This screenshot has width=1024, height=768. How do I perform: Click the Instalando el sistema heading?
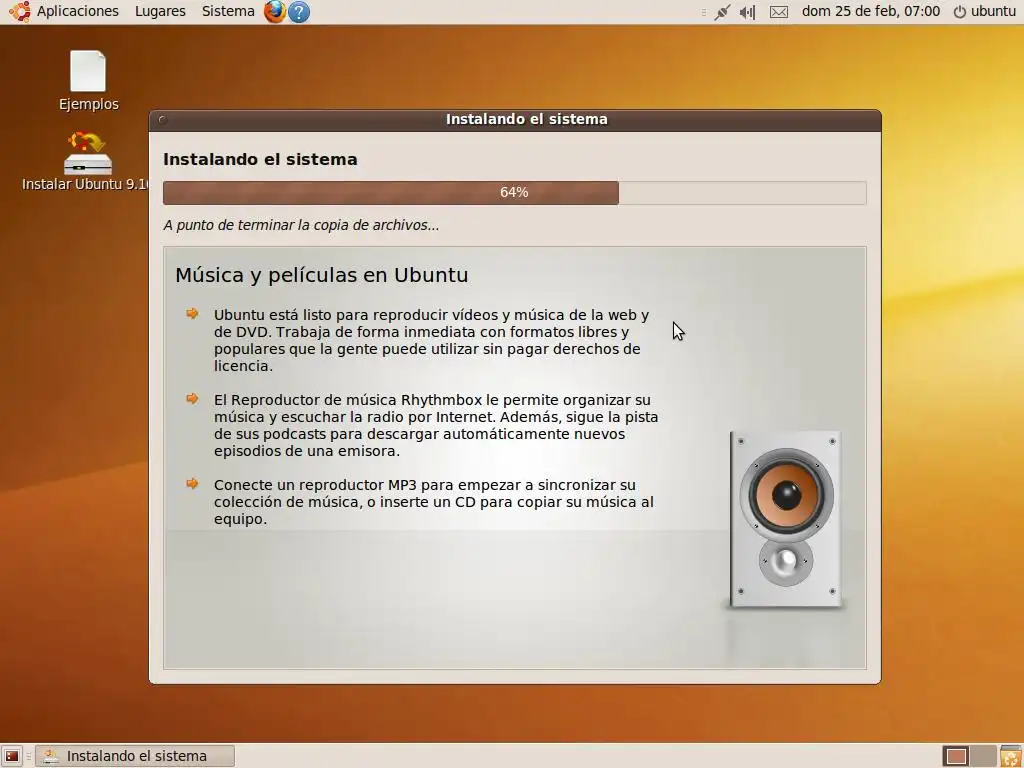pyautogui.click(x=260, y=159)
